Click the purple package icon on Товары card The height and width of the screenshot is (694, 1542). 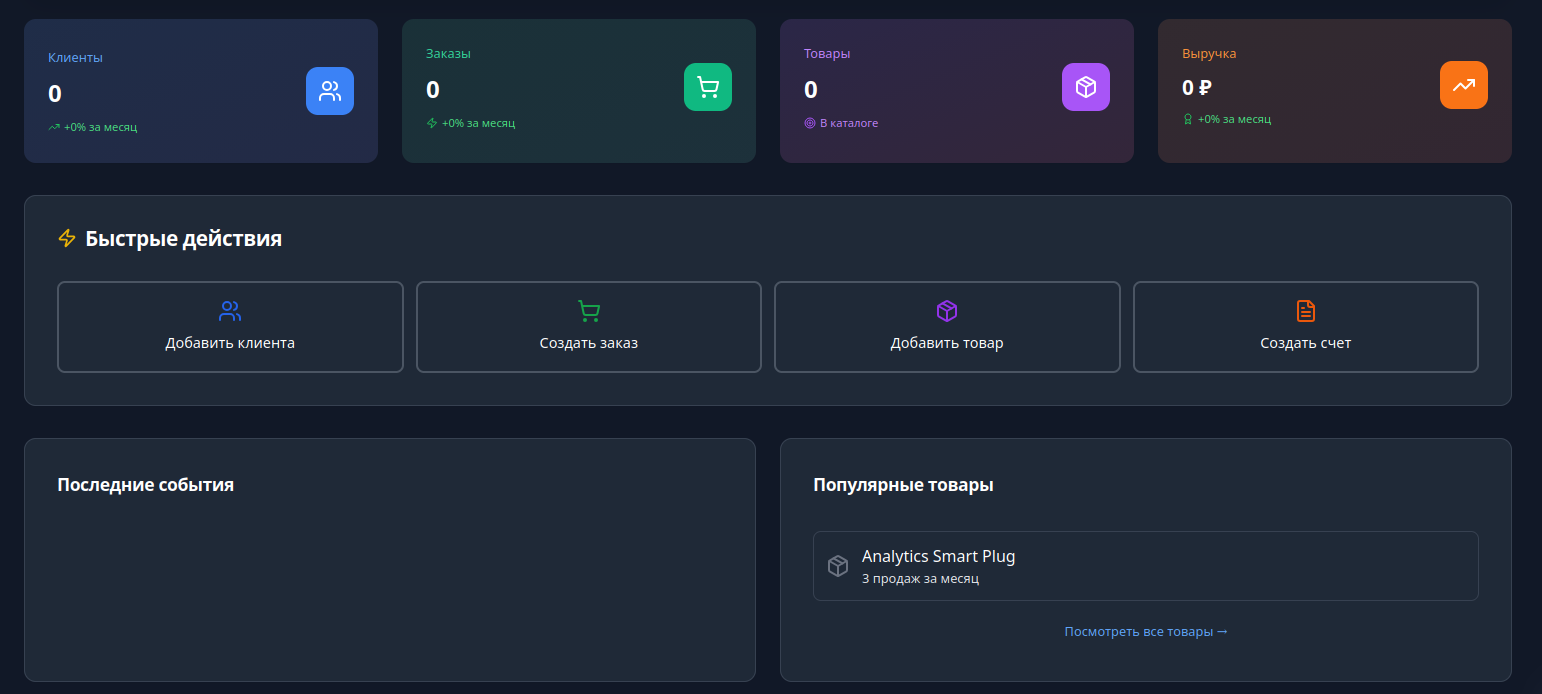tap(1086, 87)
